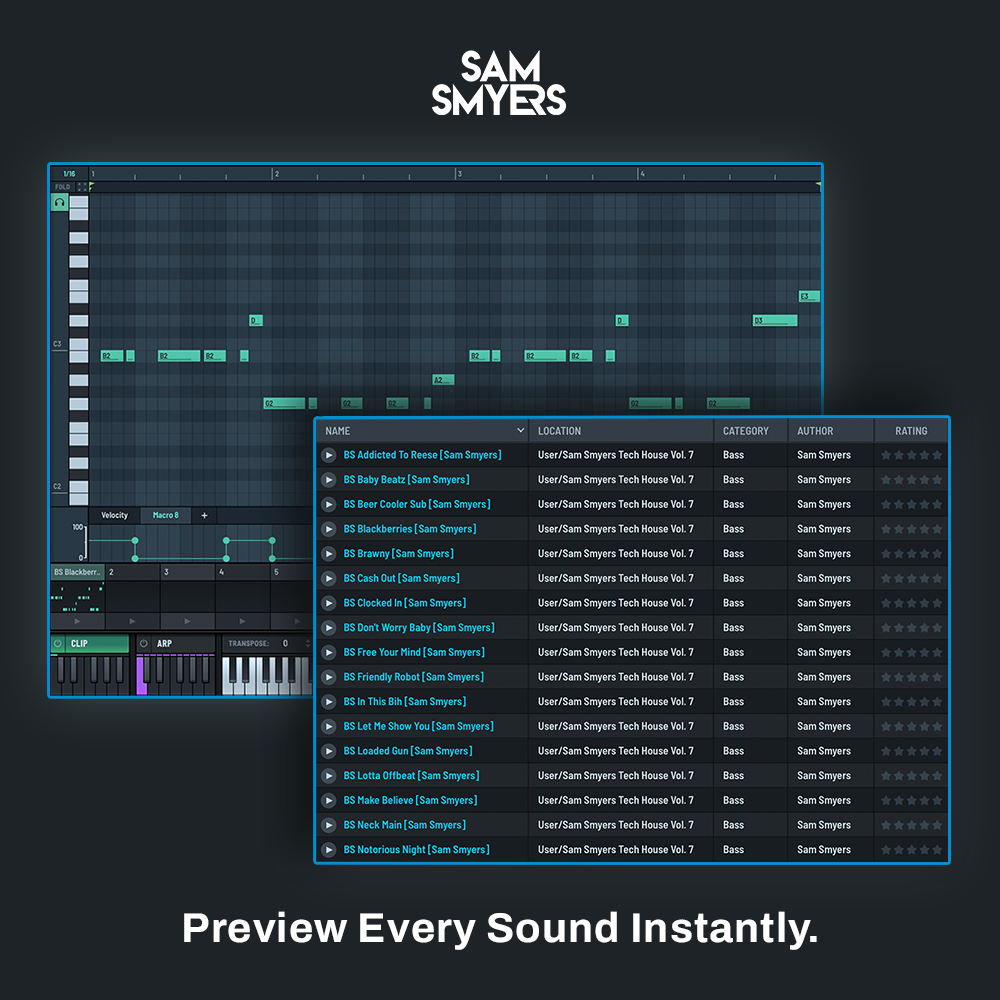Play BS Make Believe preview icon
Screen dimensions: 1000x1000
coord(328,800)
